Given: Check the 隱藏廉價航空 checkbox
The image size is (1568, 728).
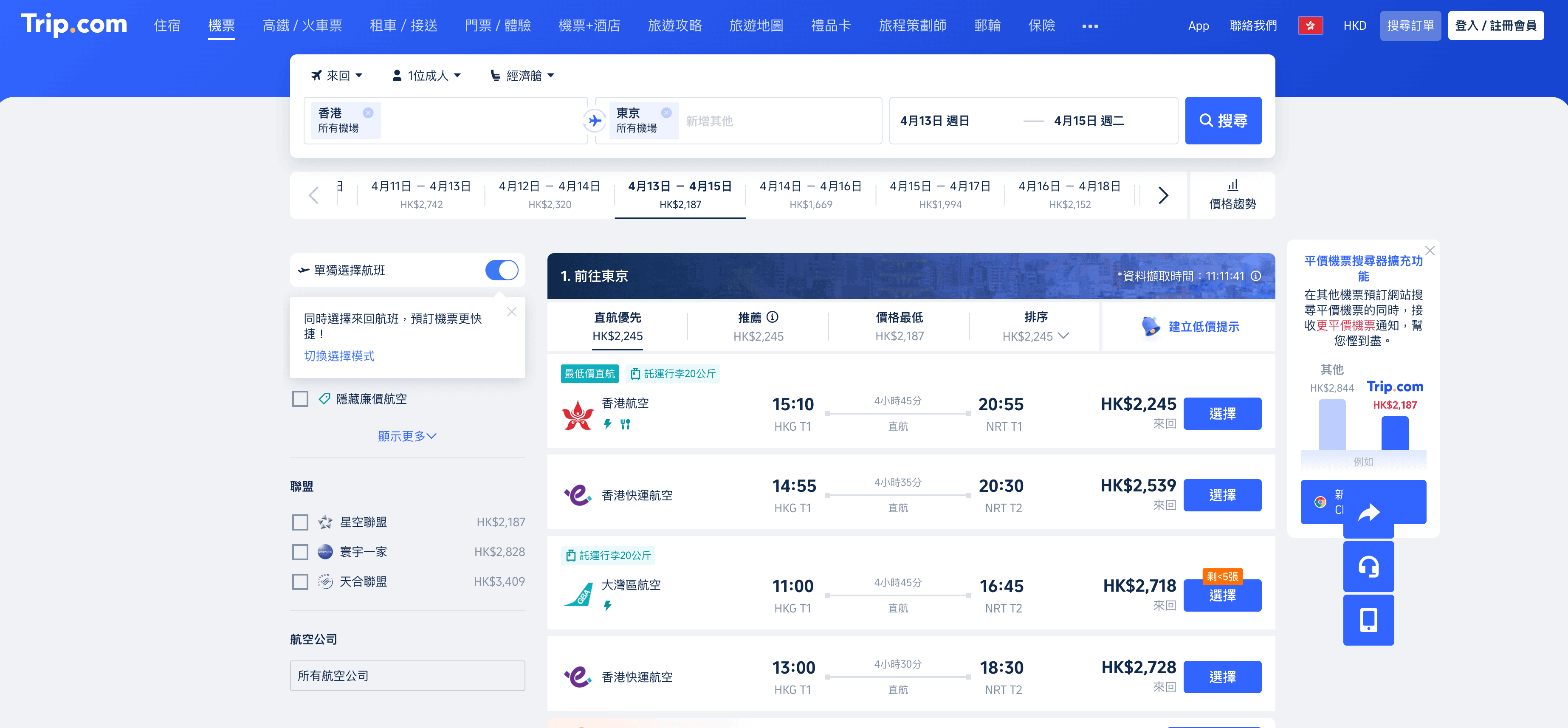Looking at the screenshot, I should click(300, 399).
